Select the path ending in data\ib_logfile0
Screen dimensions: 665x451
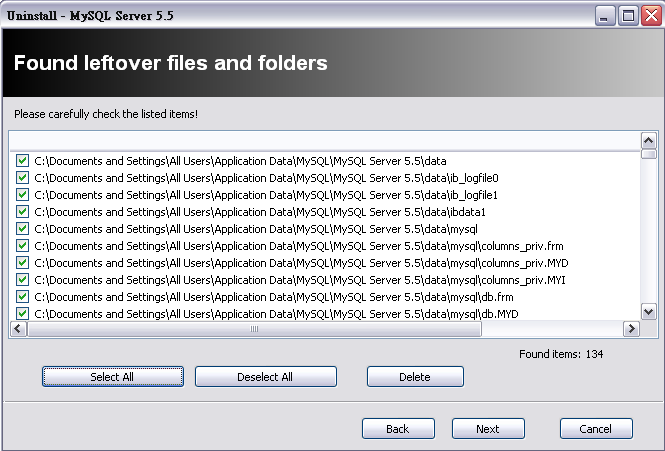(266, 178)
